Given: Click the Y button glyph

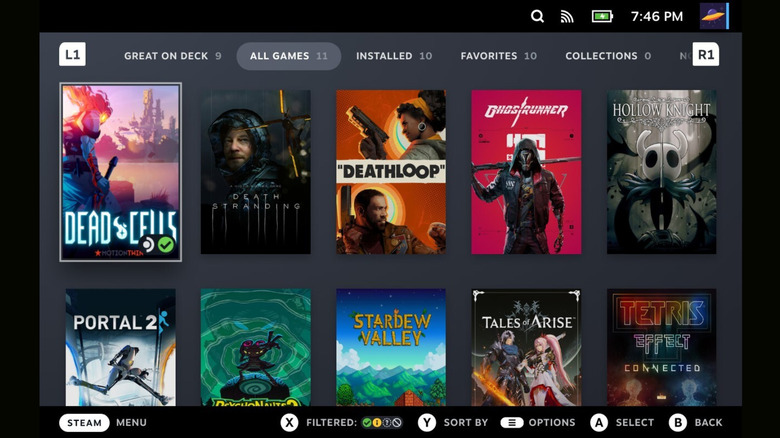Looking at the screenshot, I should pyautogui.click(x=426, y=423).
